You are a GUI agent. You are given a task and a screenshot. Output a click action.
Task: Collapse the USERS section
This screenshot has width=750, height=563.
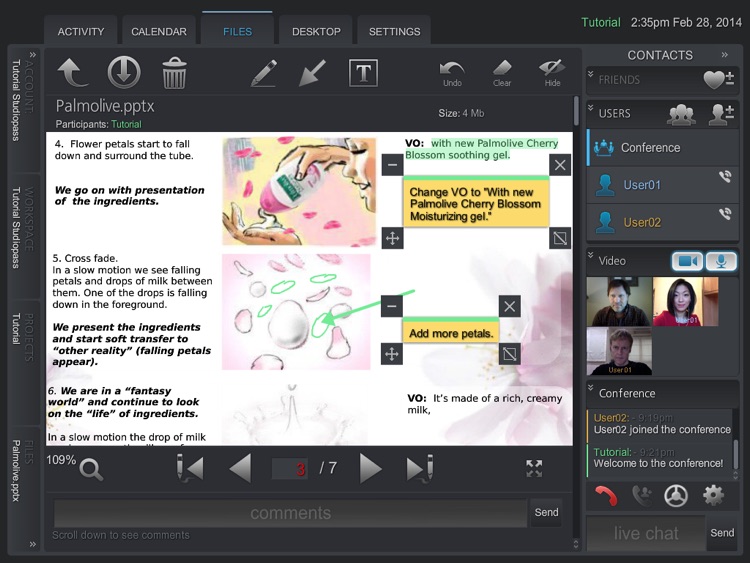click(x=591, y=108)
